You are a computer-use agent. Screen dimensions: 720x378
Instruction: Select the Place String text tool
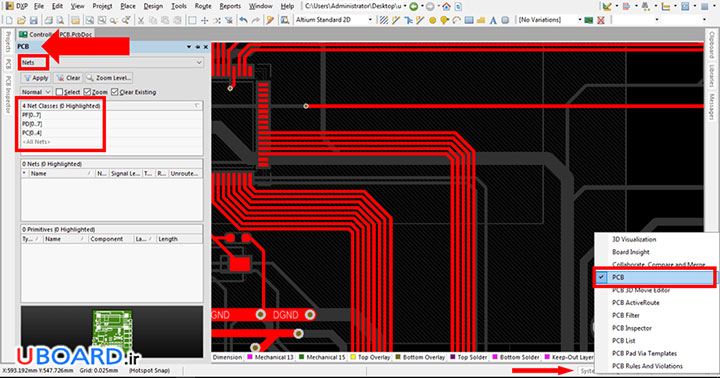point(493,20)
